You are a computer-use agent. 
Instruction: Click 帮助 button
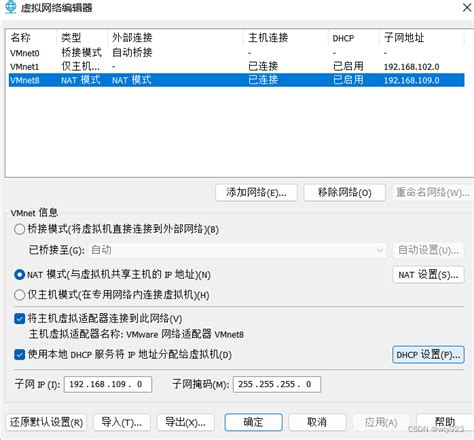445,422
